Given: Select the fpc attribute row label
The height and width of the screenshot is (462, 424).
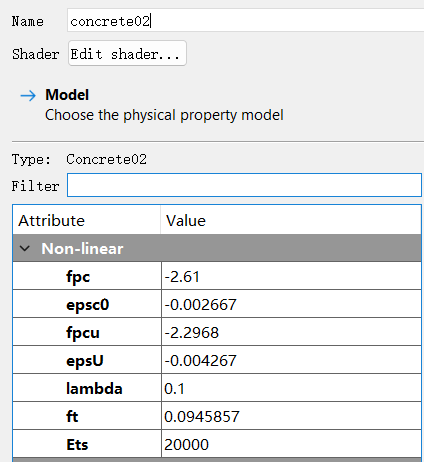Looking at the screenshot, I should pos(78,277).
